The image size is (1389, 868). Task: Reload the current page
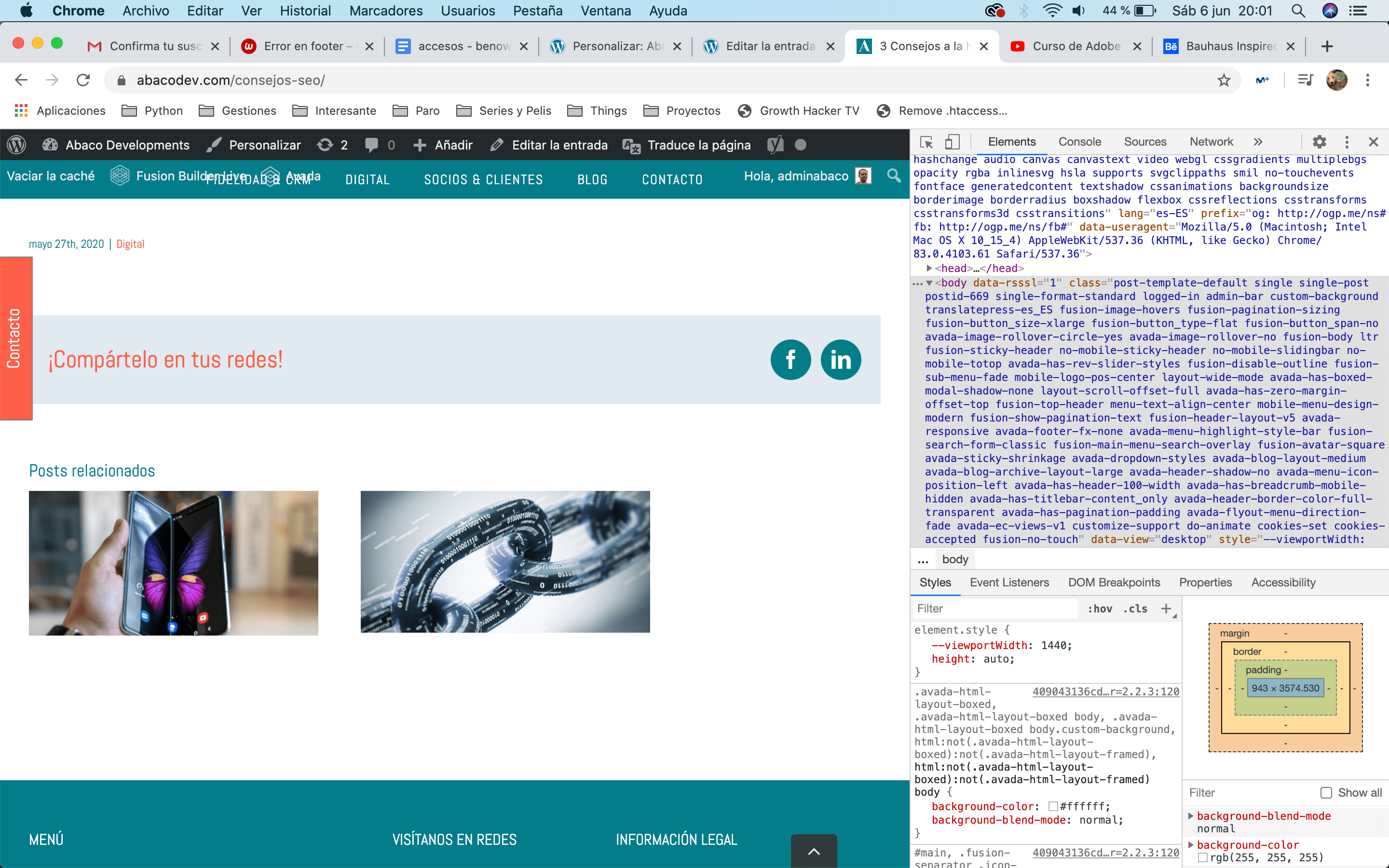click(83, 81)
